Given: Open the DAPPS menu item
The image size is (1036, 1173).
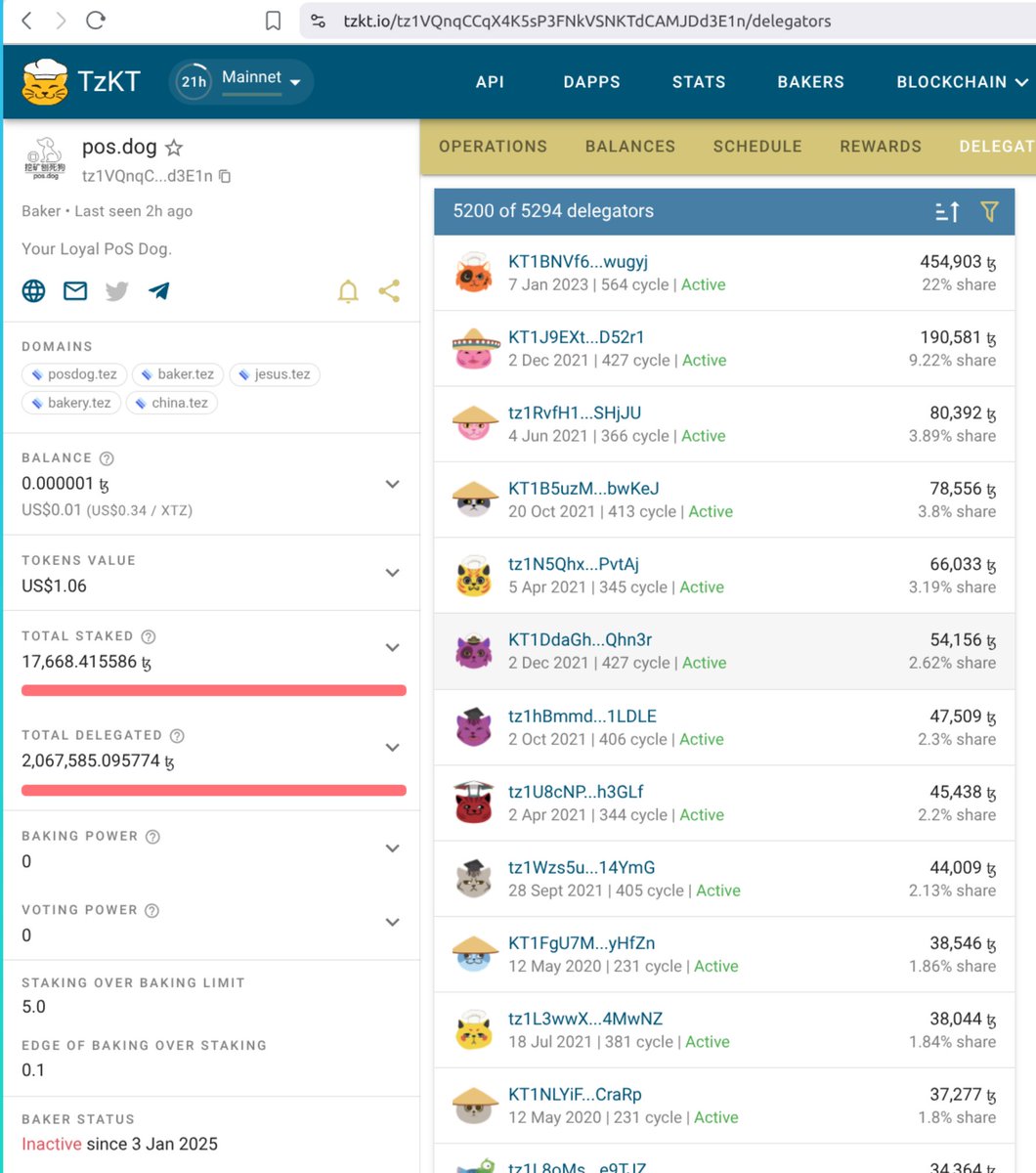Looking at the screenshot, I should point(591,82).
